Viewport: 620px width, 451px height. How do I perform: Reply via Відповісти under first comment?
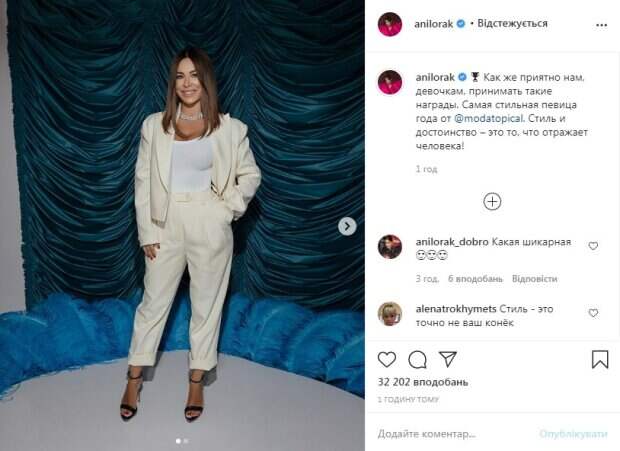click(535, 279)
